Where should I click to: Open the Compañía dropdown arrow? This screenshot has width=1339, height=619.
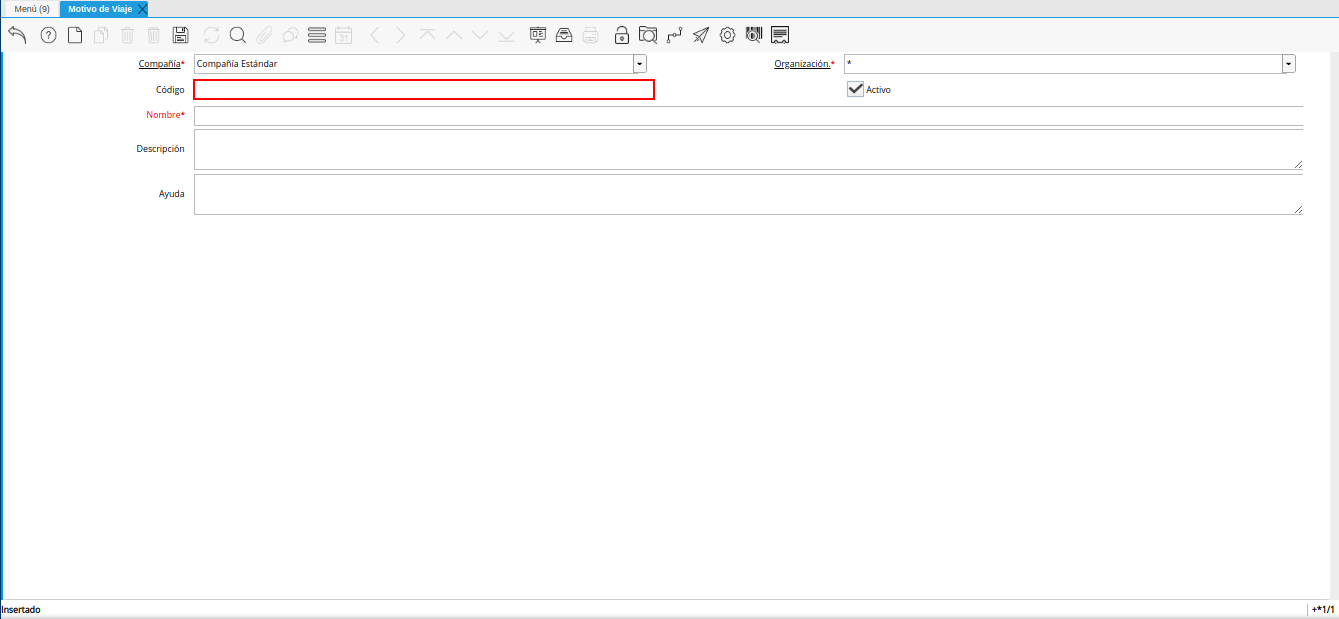tap(640, 64)
